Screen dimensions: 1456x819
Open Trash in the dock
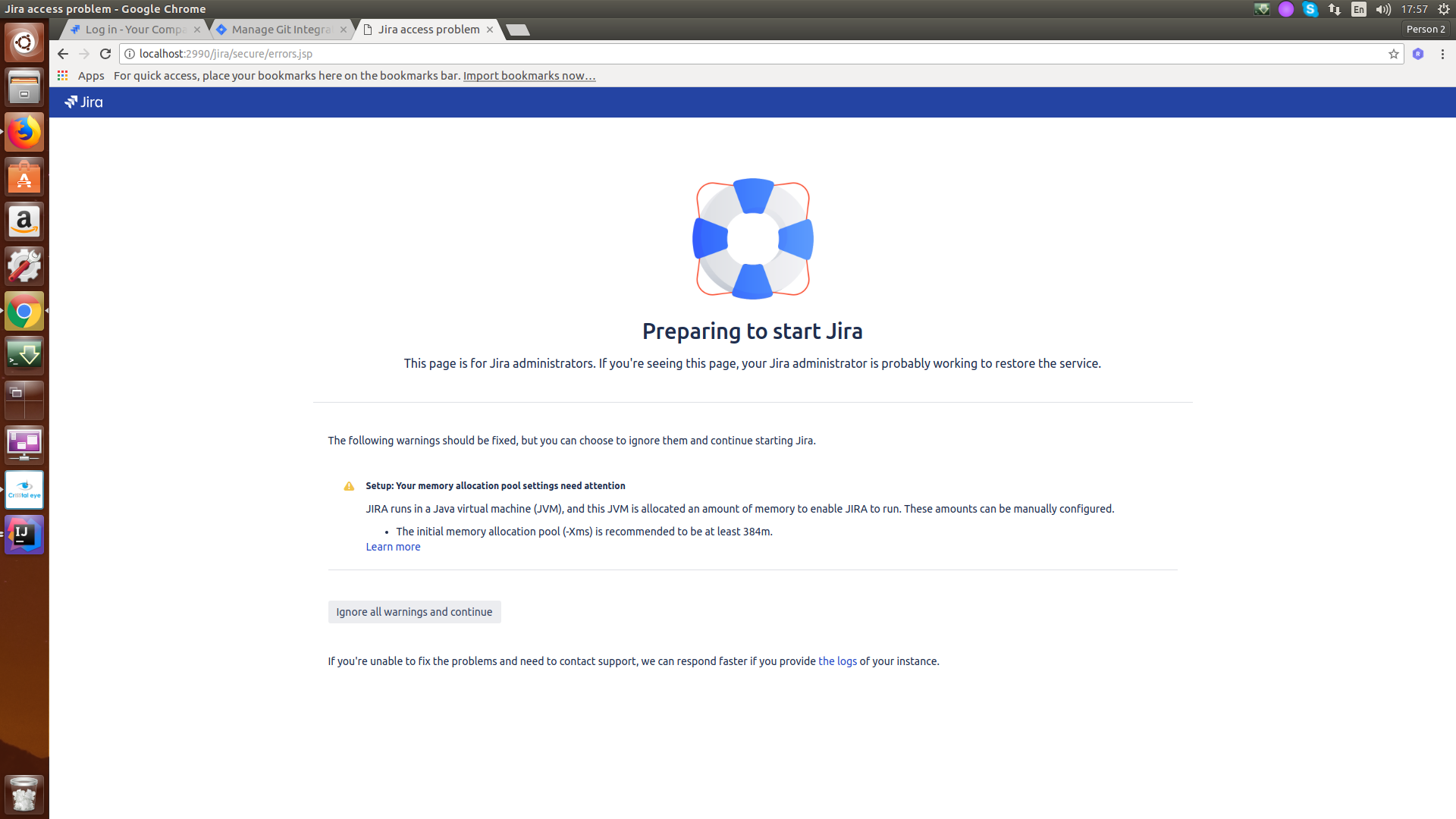coord(24,794)
